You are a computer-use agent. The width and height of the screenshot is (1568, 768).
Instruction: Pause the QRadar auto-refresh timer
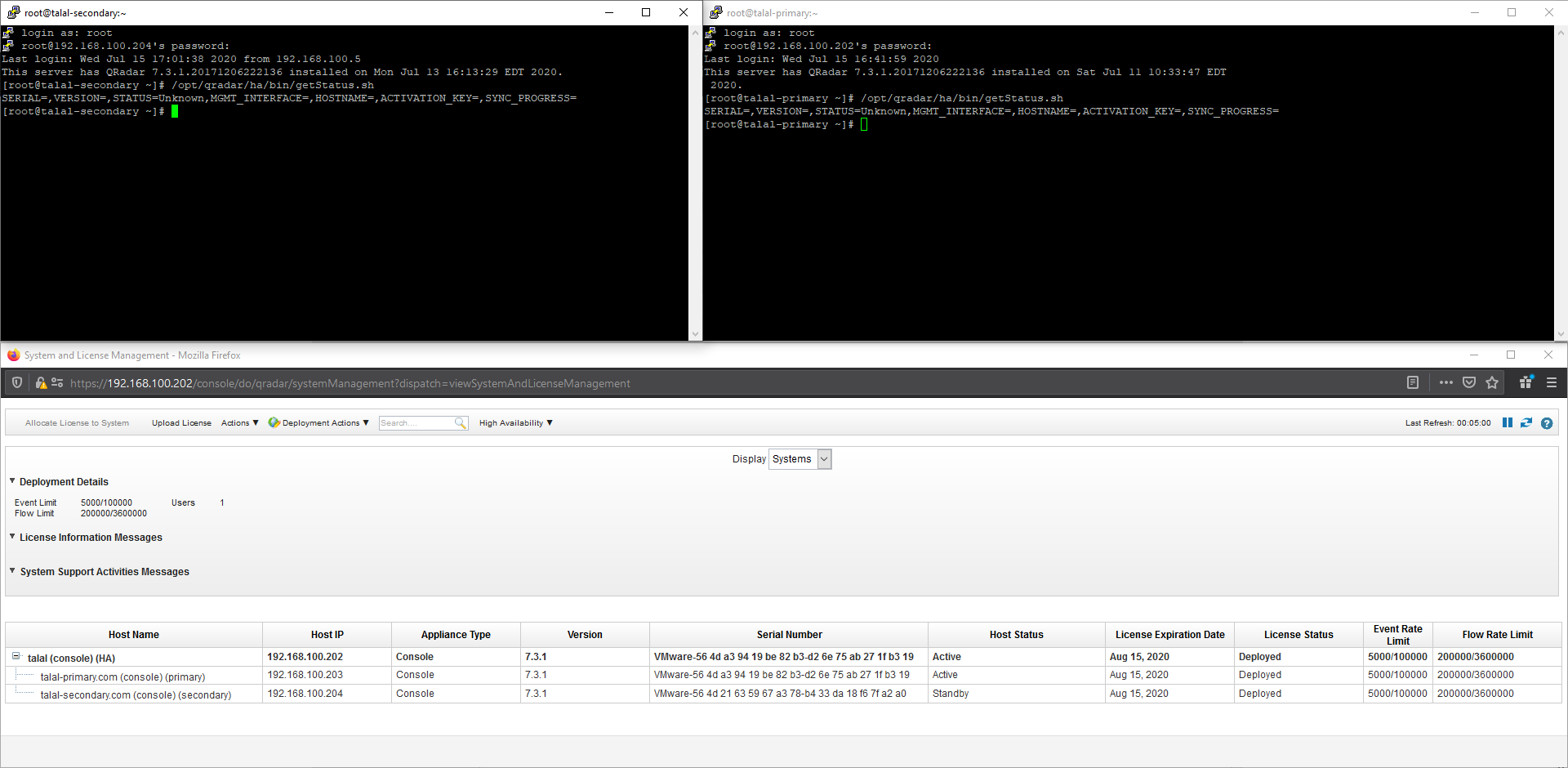[1508, 422]
